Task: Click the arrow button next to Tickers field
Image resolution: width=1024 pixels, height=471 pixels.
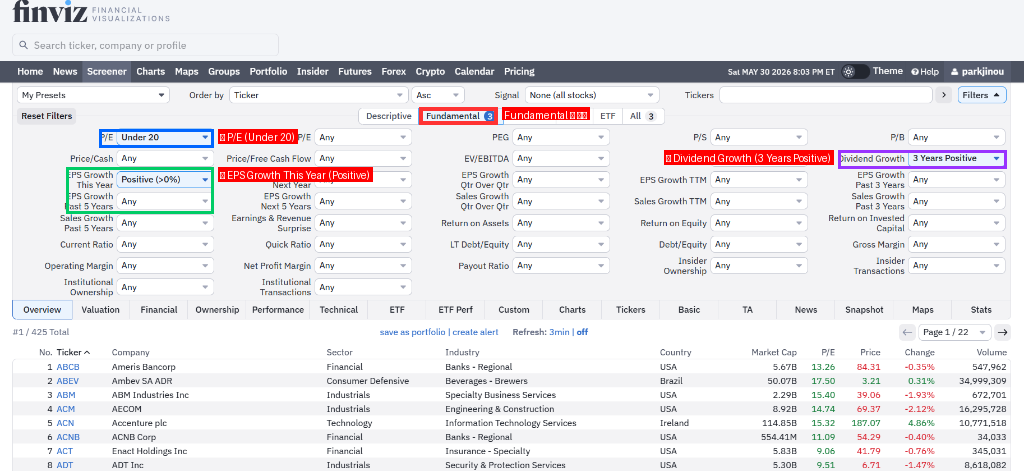Action: [x=943, y=95]
